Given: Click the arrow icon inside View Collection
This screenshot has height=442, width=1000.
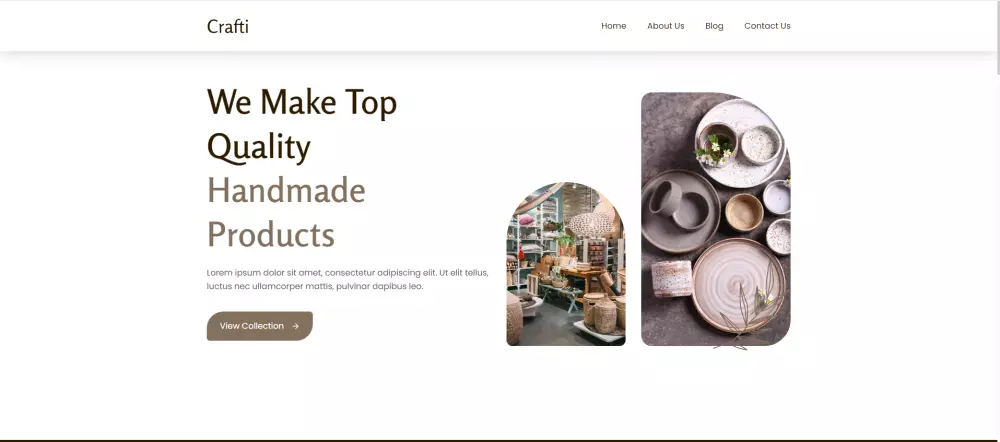Looking at the screenshot, I should pyautogui.click(x=295, y=326).
